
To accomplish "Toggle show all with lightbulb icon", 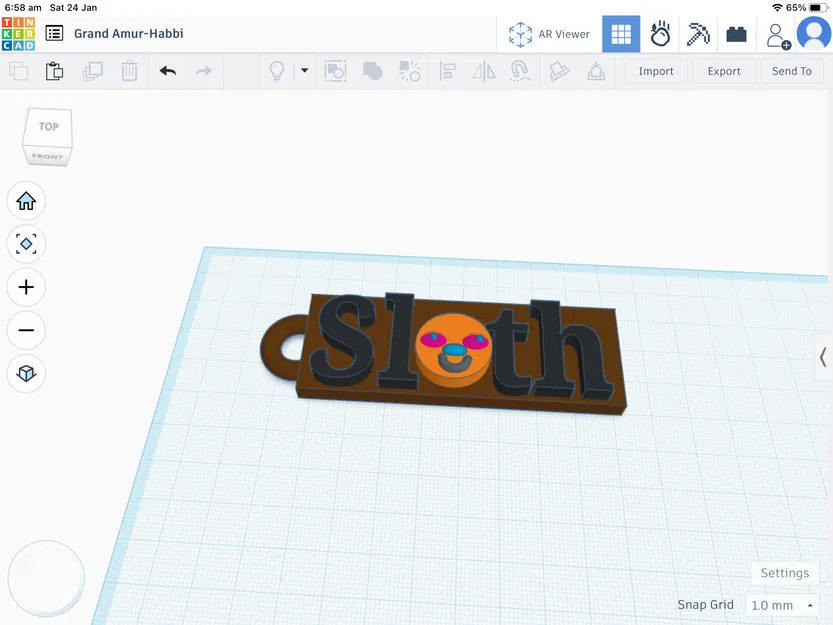I will [277, 71].
